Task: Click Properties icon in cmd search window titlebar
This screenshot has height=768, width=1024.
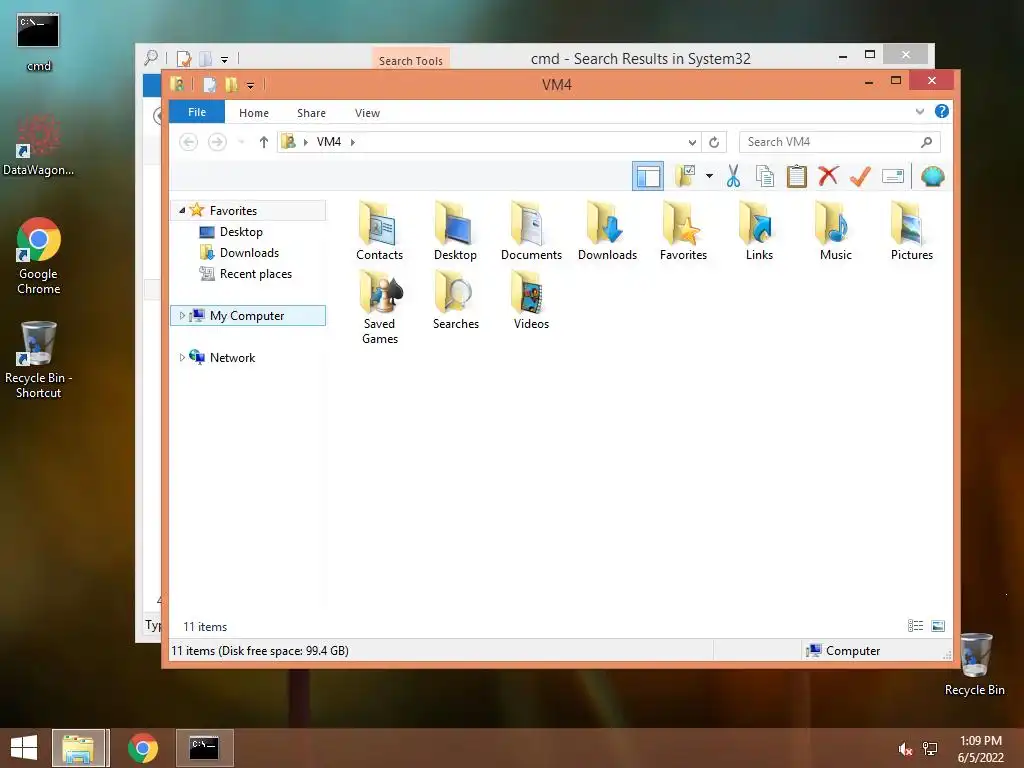Action: 184,59
